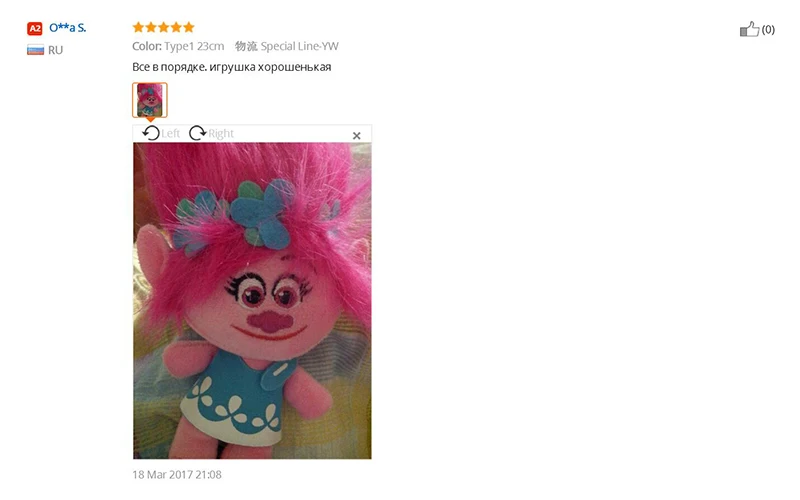
Task: Click the review date 18 Mar 2017
Action: pos(162,474)
